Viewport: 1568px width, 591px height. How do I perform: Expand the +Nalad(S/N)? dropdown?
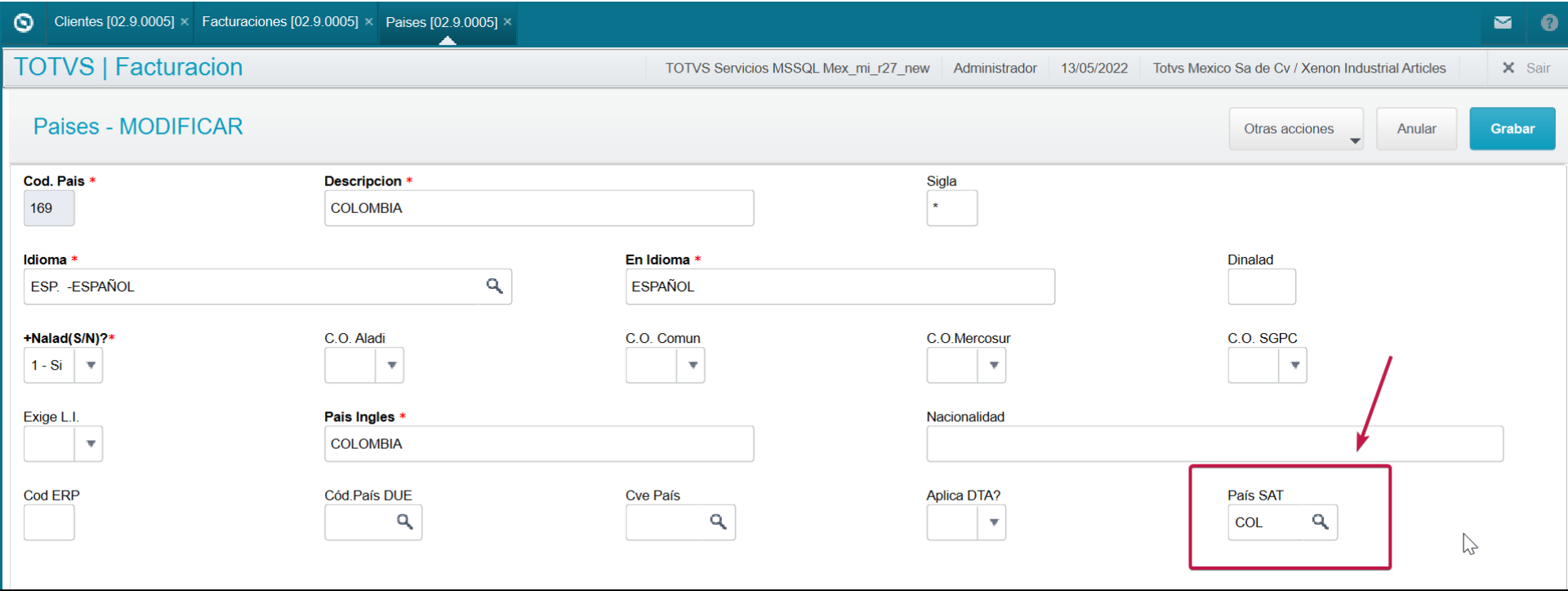tap(91, 365)
